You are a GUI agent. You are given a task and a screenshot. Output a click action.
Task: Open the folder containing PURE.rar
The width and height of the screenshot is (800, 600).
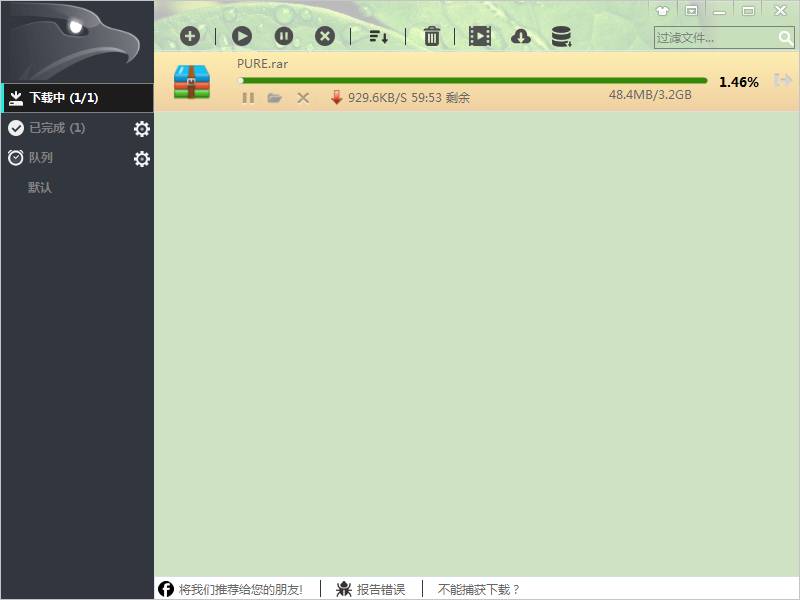click(x=275, y=97)
